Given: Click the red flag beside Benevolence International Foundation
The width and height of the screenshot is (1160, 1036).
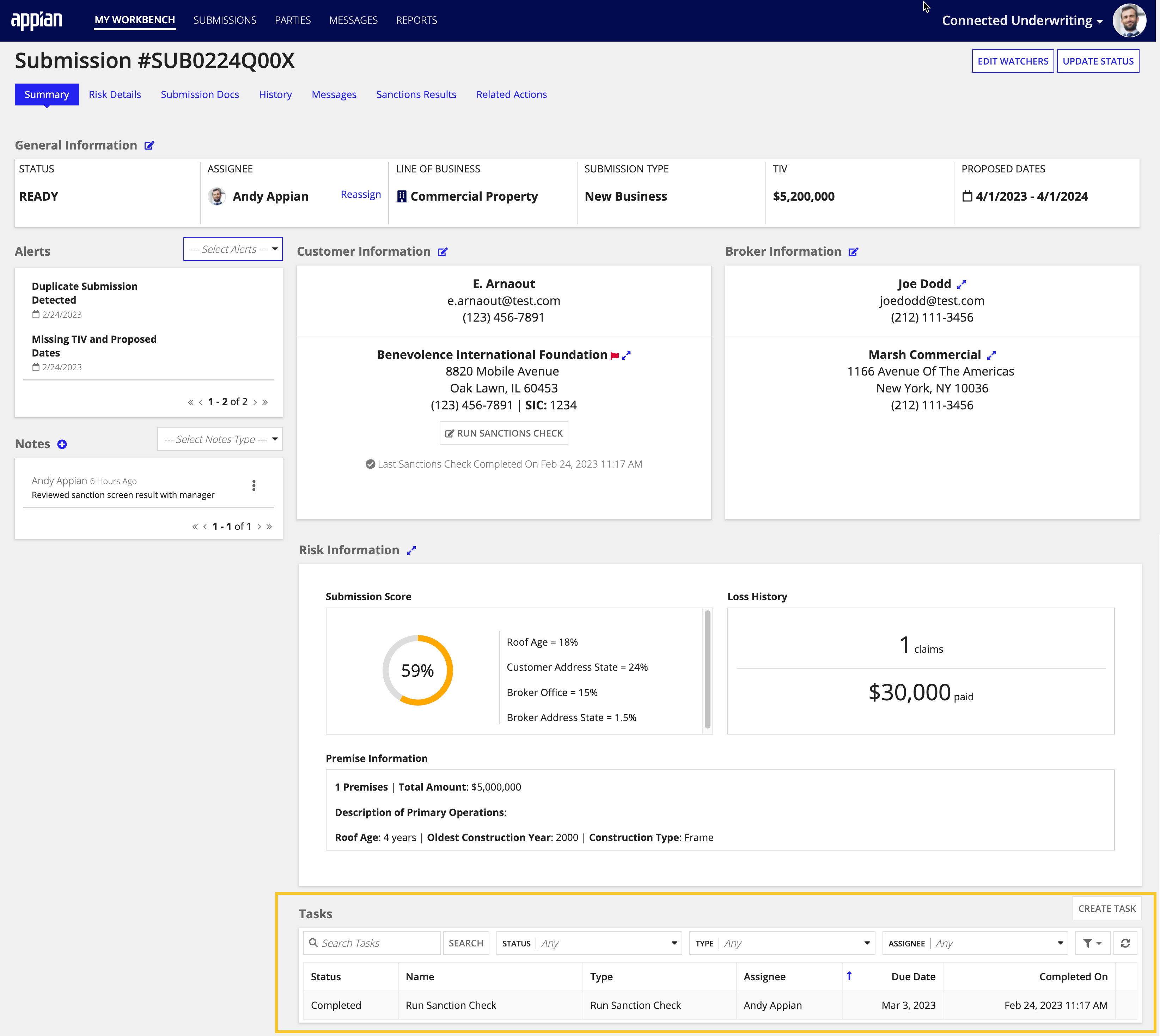Looking at the screenshot, I should 614,355.
